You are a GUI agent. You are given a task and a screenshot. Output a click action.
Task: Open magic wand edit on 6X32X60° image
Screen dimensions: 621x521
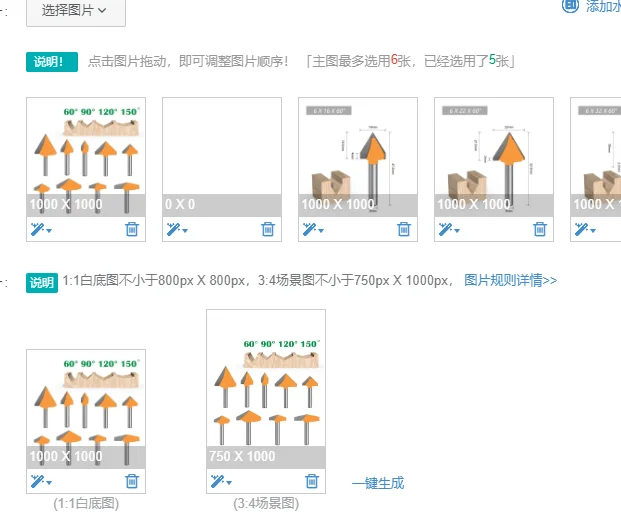click(x=581, y=229)
